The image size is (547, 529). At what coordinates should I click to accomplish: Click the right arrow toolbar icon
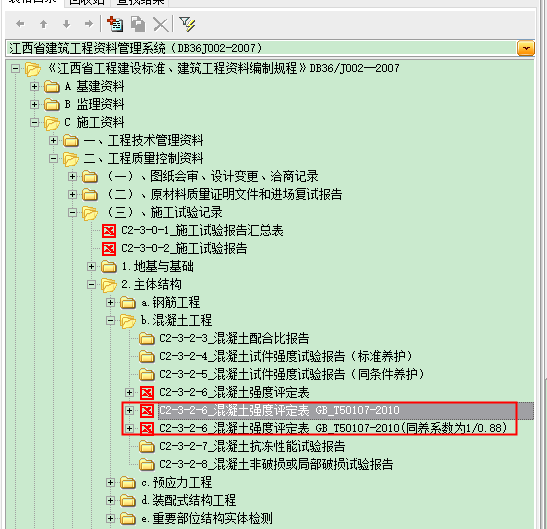[x=89, y=24]
